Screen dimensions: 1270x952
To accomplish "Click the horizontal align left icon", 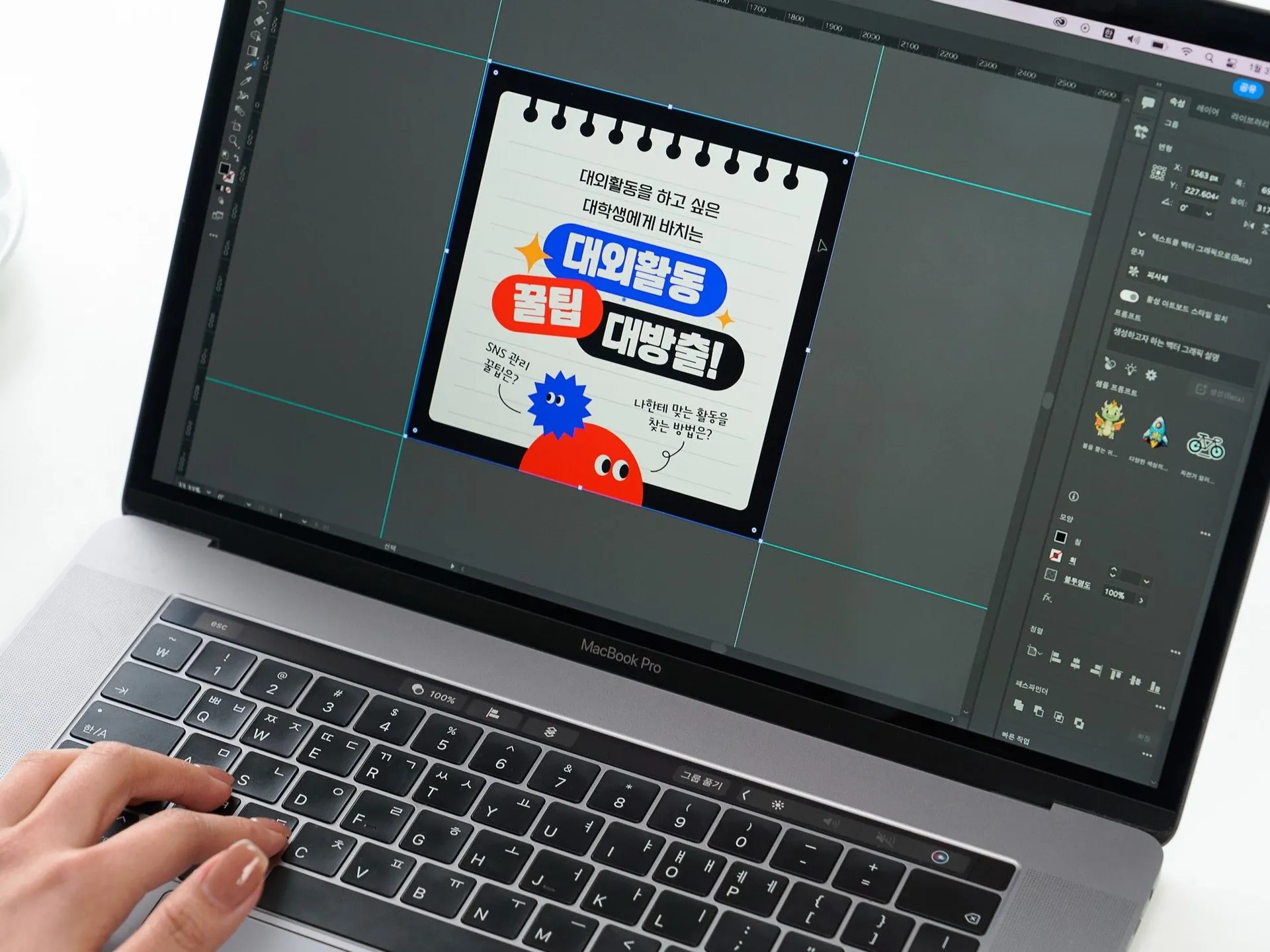I will click(x=1056, y=658).
